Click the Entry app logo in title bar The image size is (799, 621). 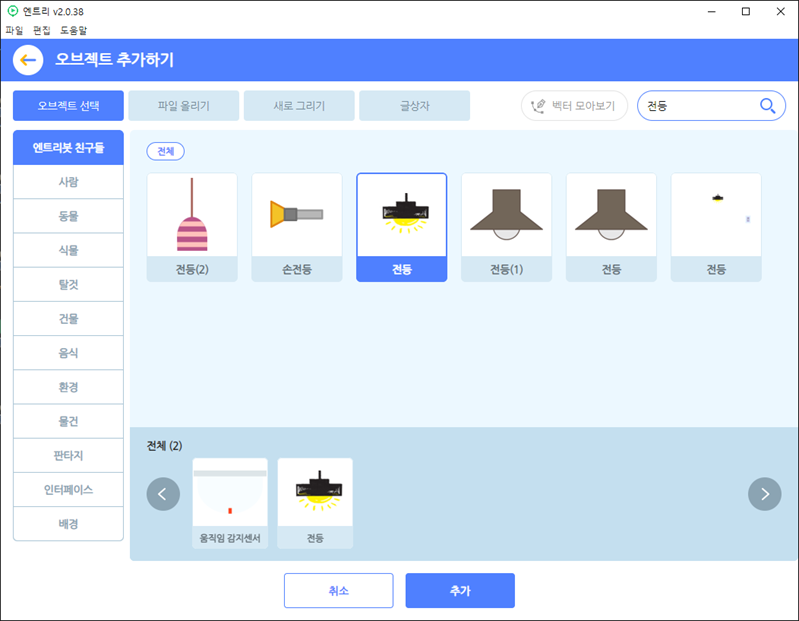point(13,11)
